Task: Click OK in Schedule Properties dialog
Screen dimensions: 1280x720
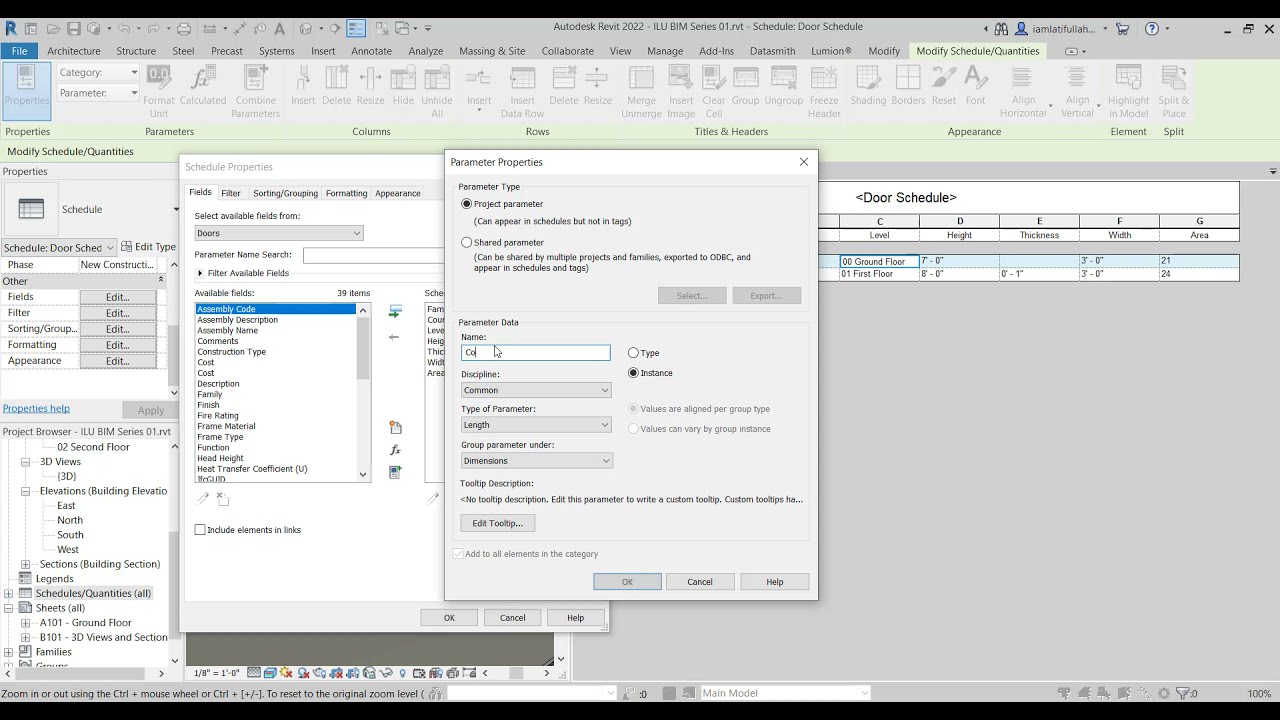Action: (x=449, y=618)
